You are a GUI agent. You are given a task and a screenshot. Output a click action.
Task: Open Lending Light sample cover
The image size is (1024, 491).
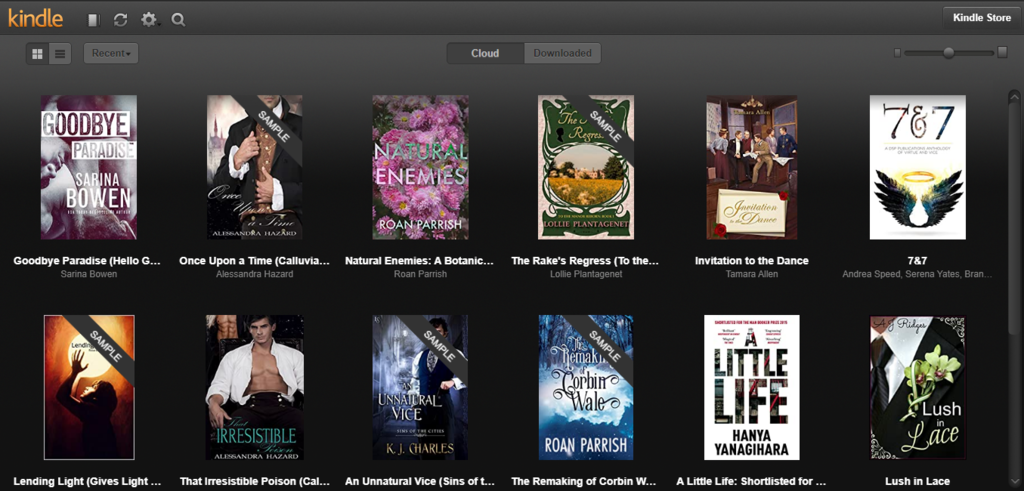coord(89,387)
